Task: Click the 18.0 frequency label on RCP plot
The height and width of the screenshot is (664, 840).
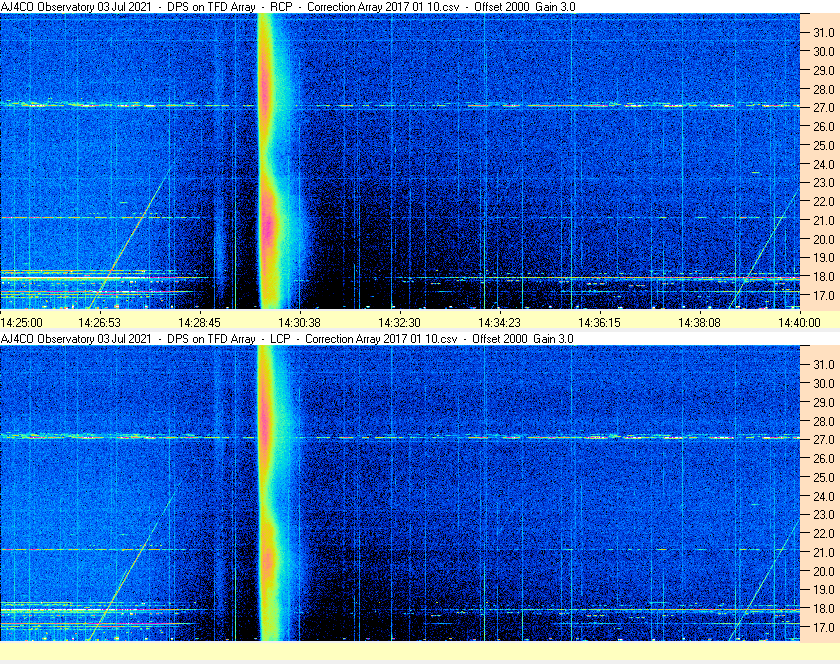Action: coord(824,277)
